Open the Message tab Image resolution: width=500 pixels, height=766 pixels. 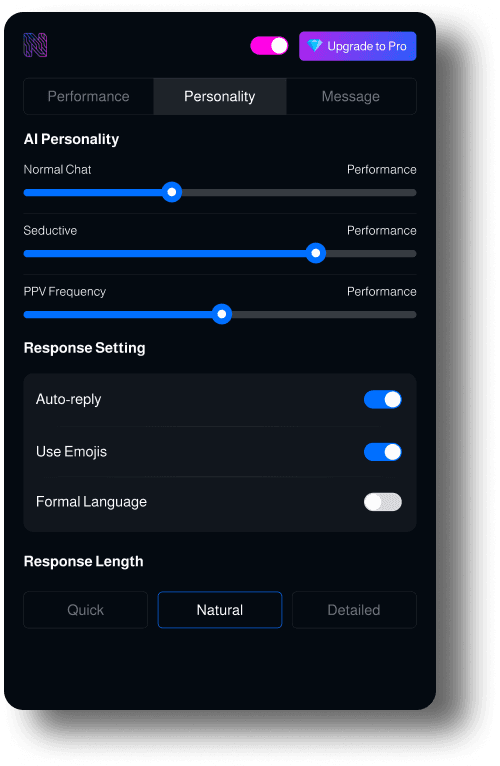click(x=351, y=96)
